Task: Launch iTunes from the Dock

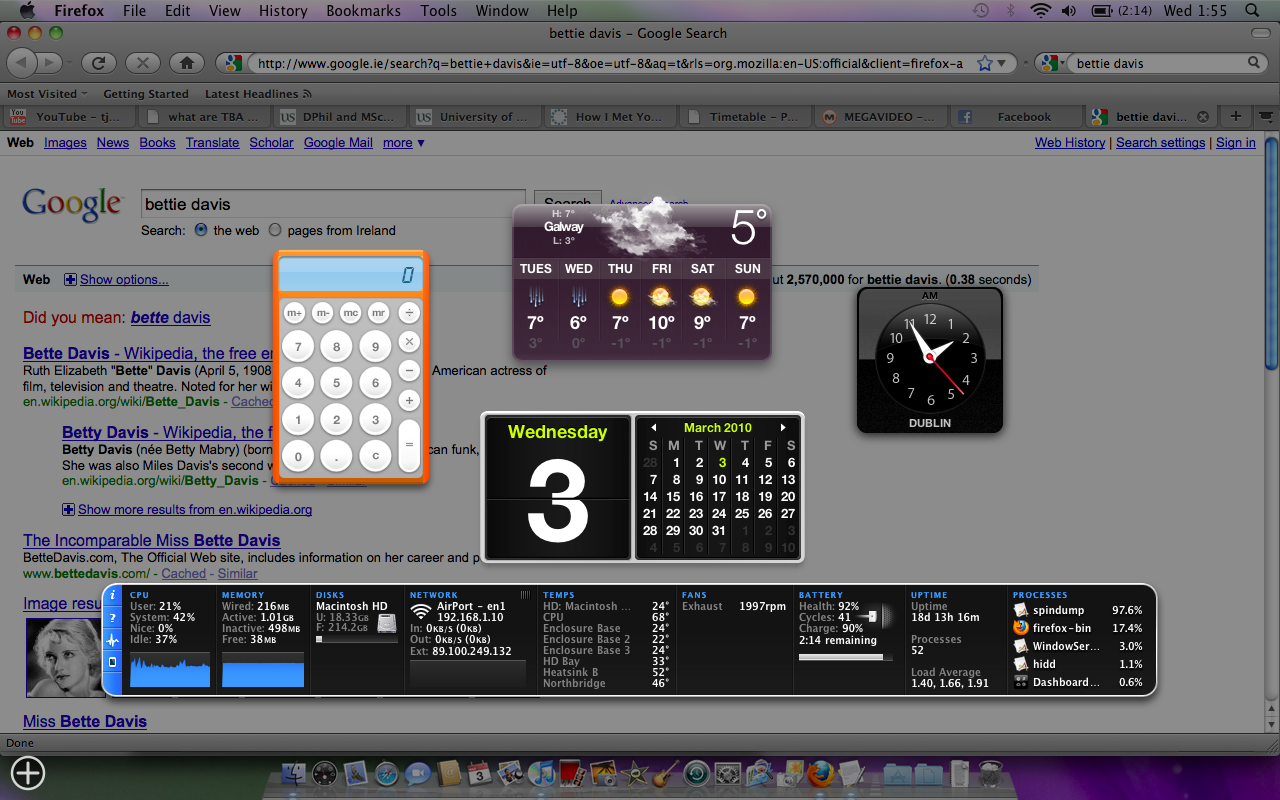Action: pos(542,773)
